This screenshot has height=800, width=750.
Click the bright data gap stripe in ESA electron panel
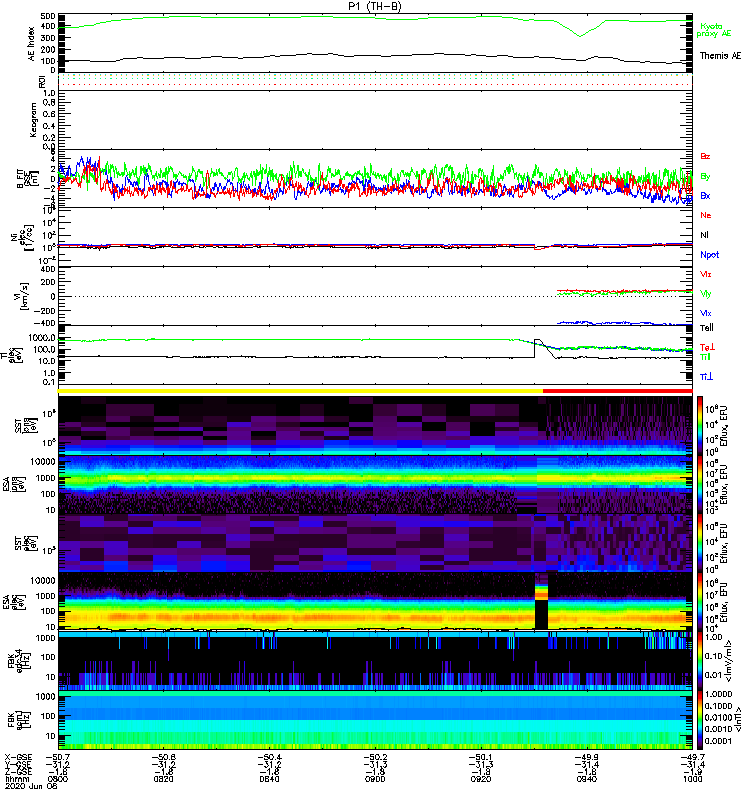point(541,601)
